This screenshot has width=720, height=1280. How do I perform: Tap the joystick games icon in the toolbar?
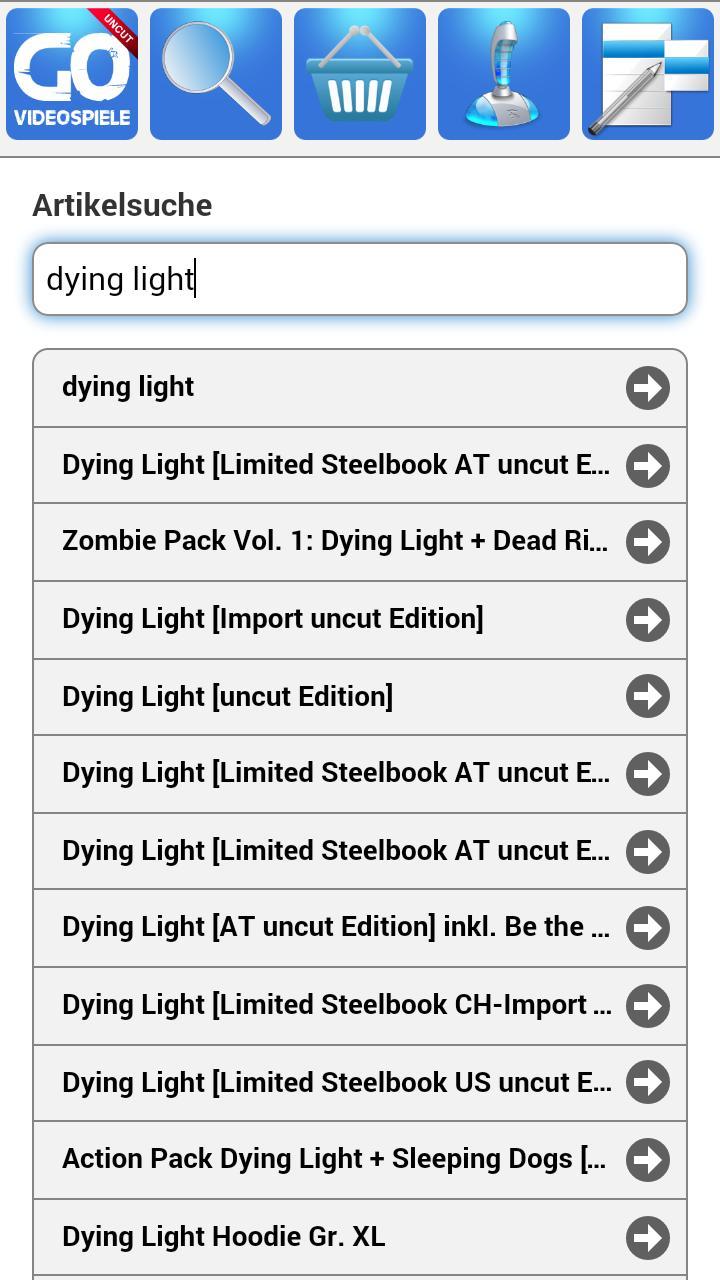pyautogui.click(x=504, y=72)
